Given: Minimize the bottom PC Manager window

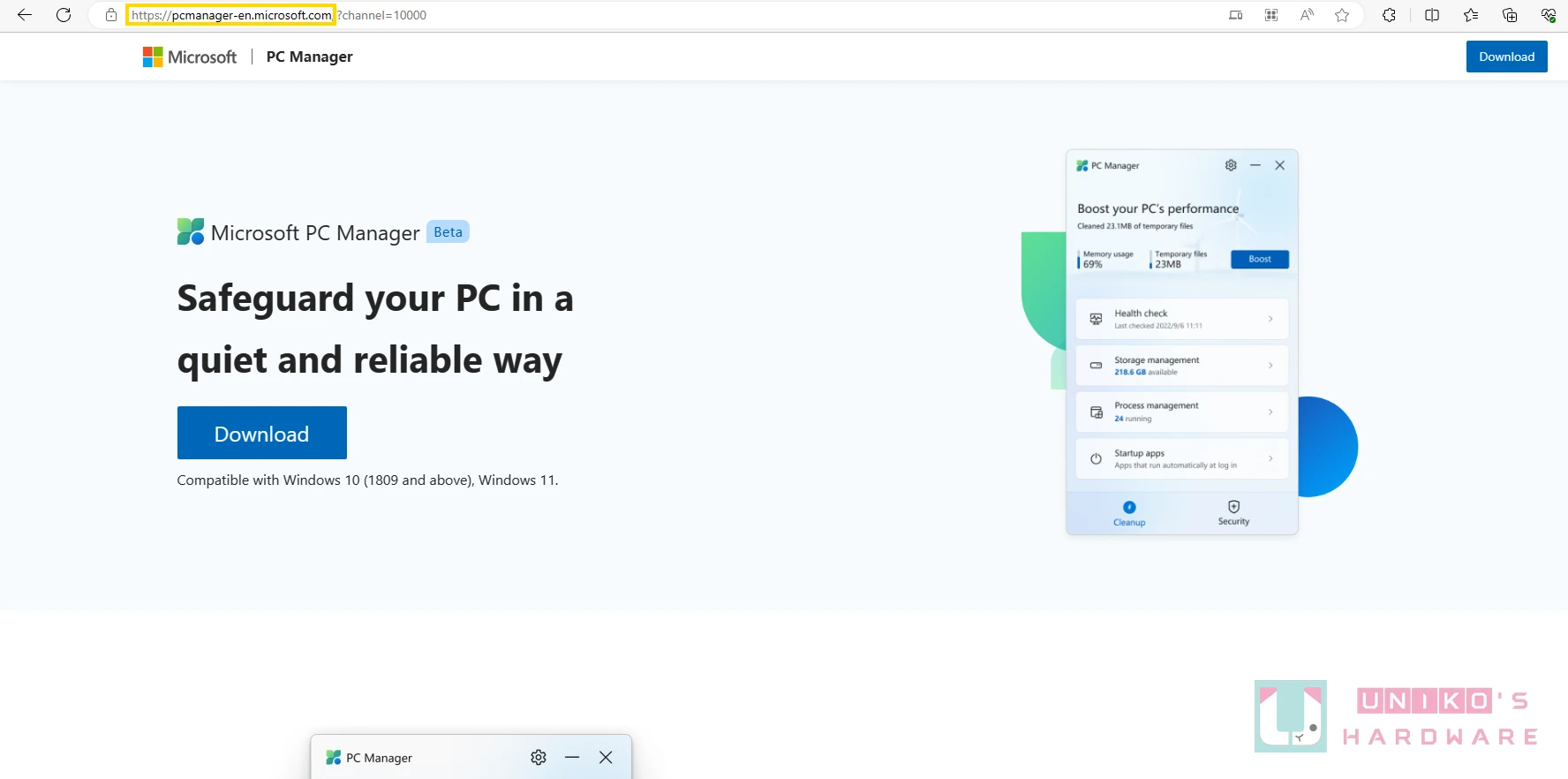Looking at the screenshot, I should click(x=572, y=757).
